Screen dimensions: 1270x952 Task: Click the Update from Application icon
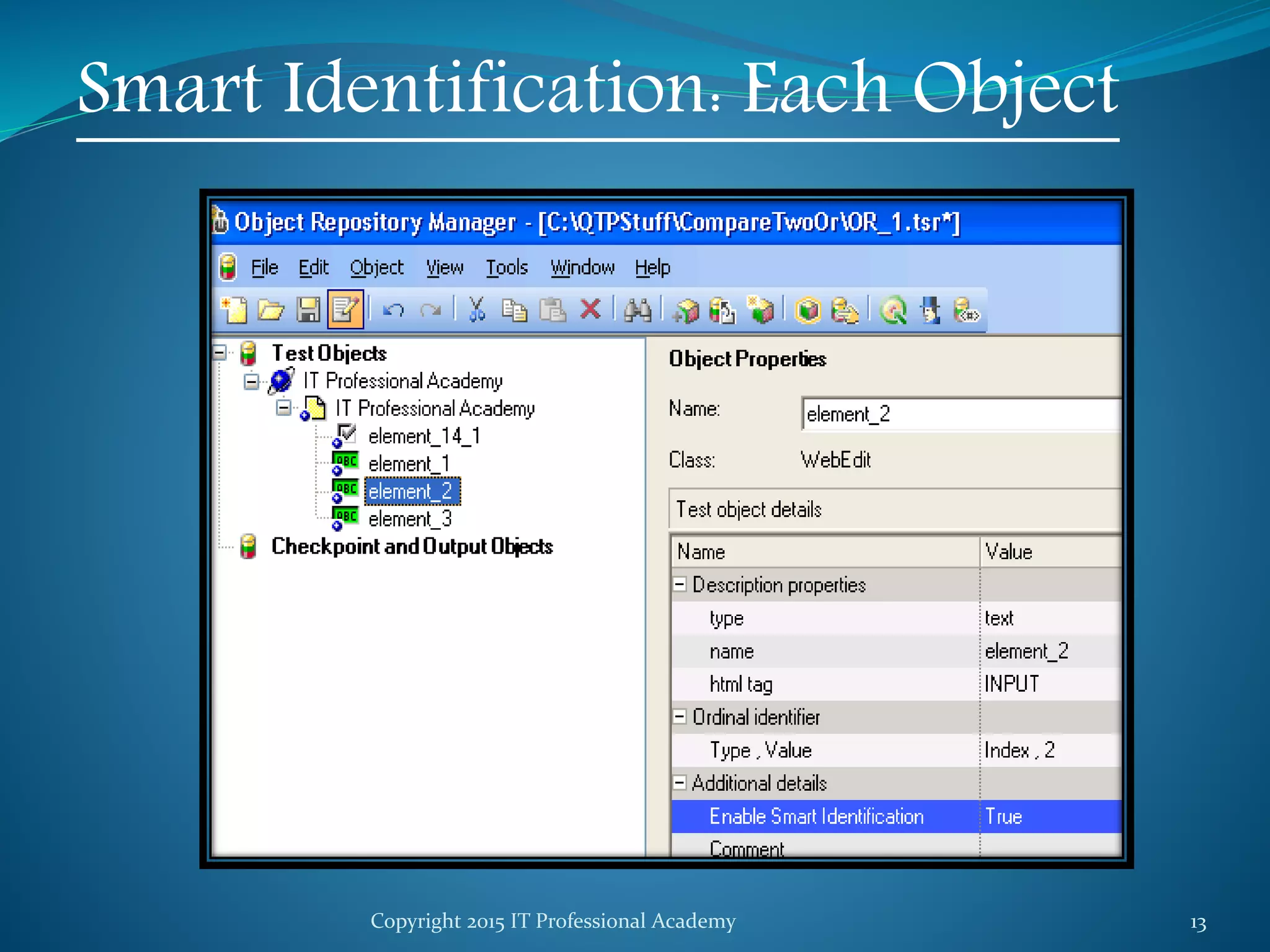click(722, 311)
